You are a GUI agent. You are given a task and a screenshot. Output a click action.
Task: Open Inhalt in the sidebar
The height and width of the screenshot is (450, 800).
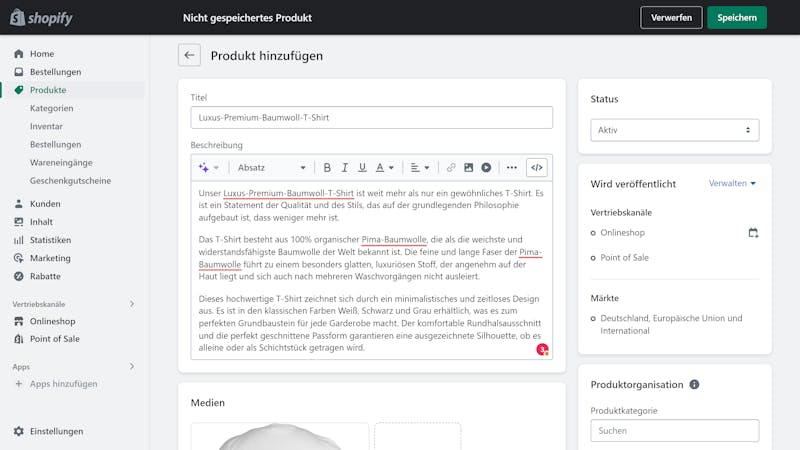41,222
